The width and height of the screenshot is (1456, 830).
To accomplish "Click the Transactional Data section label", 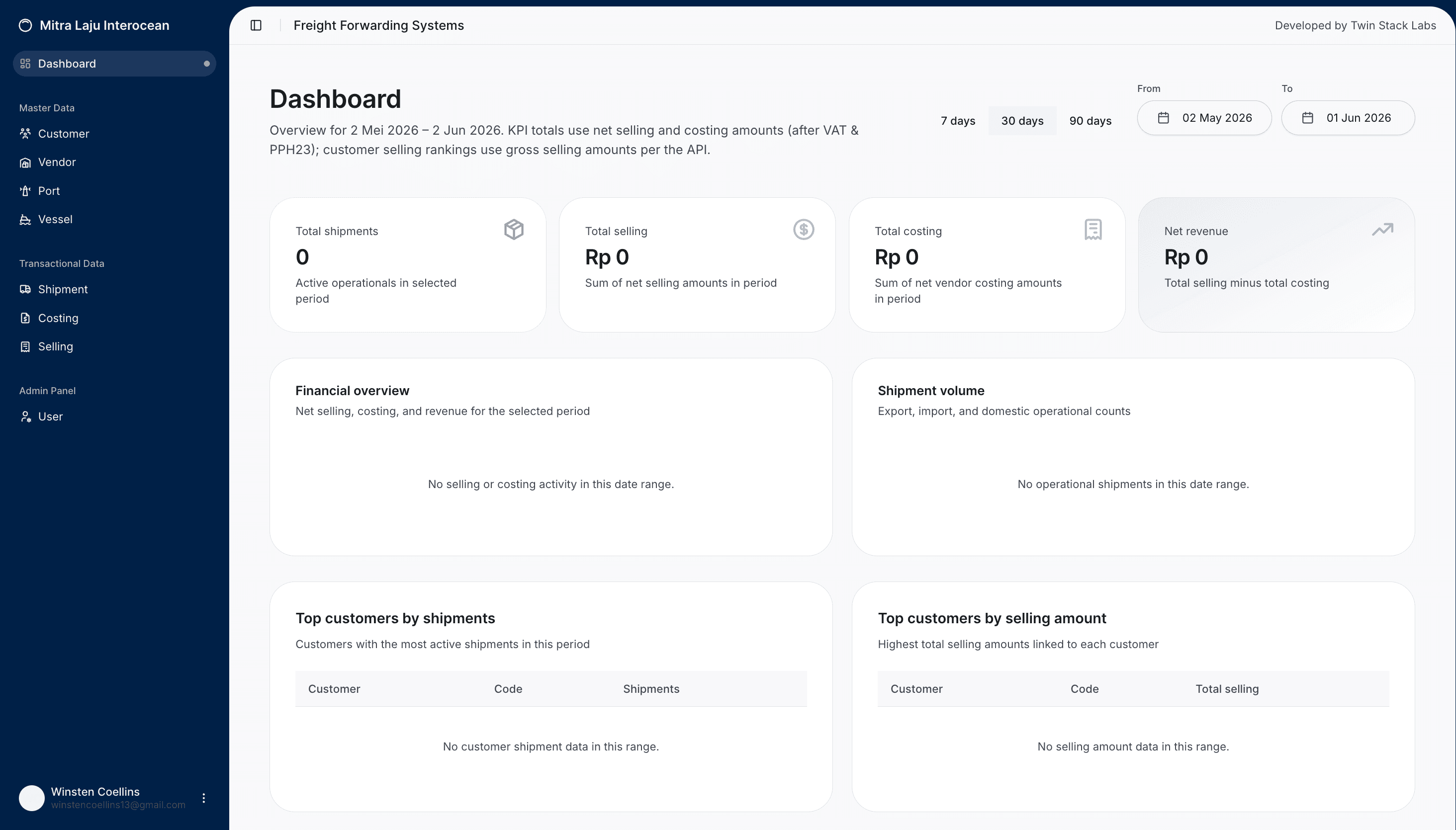I will [62, 263].
